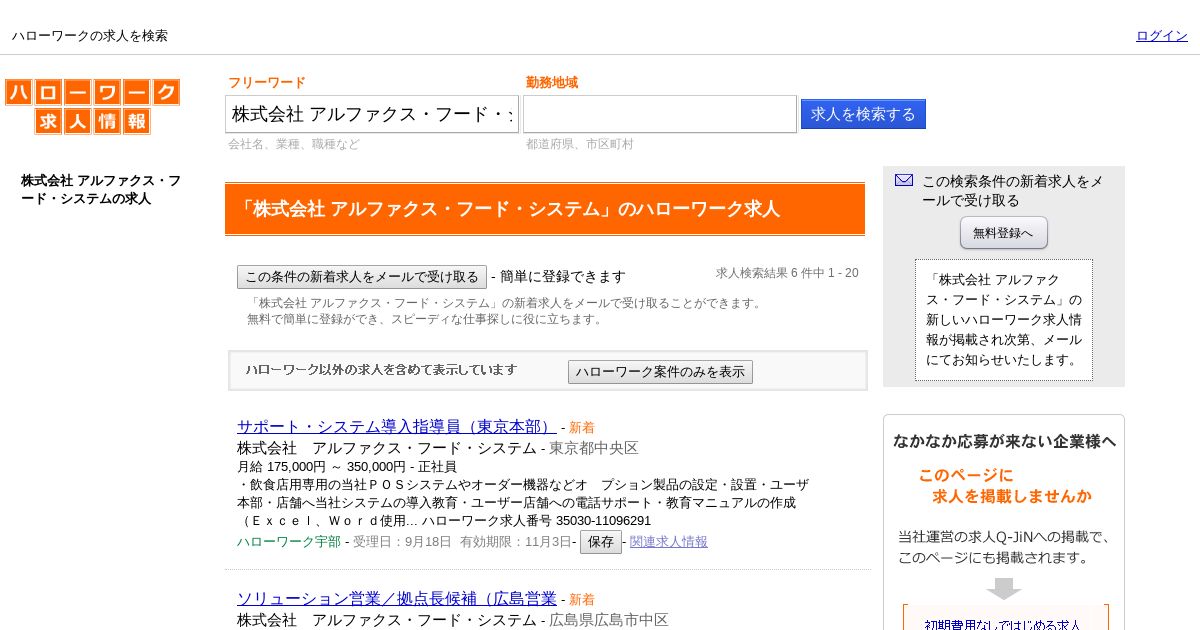Focus the 勤務地域 location field
The height and width of the screenshot is (630, 1200).
coord(660,114)
